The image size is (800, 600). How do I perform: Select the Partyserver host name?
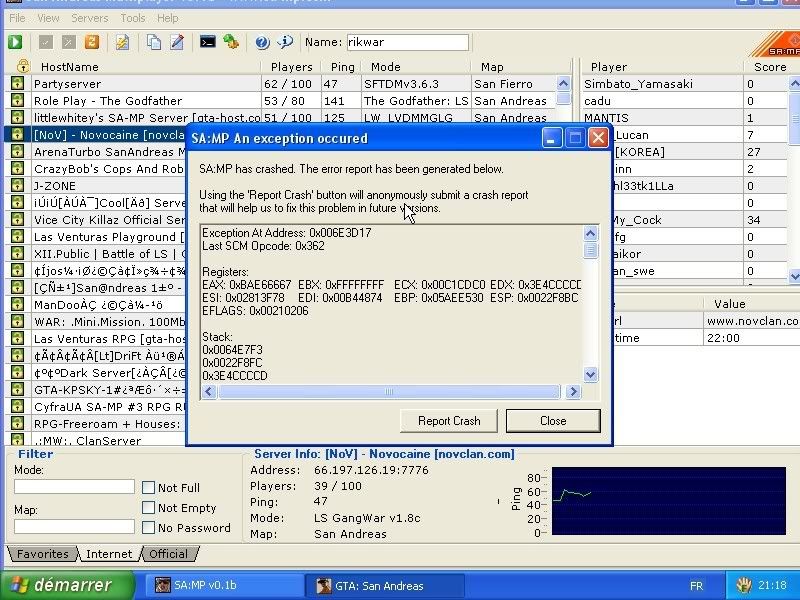pos(67,84)
